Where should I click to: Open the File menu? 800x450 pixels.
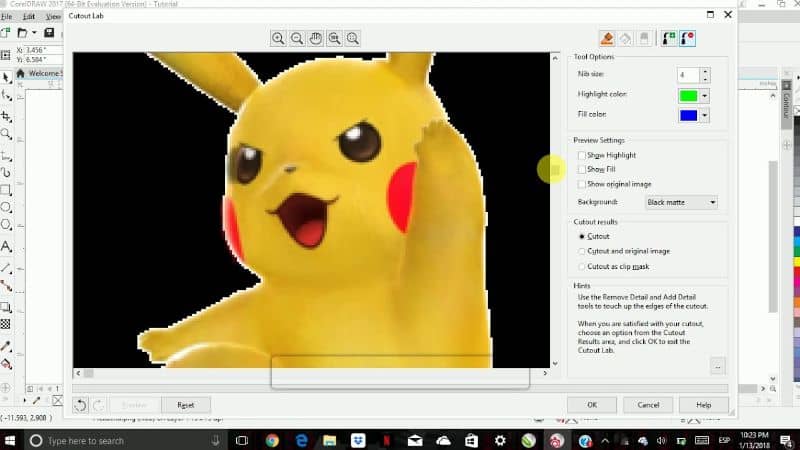[6, 17]
